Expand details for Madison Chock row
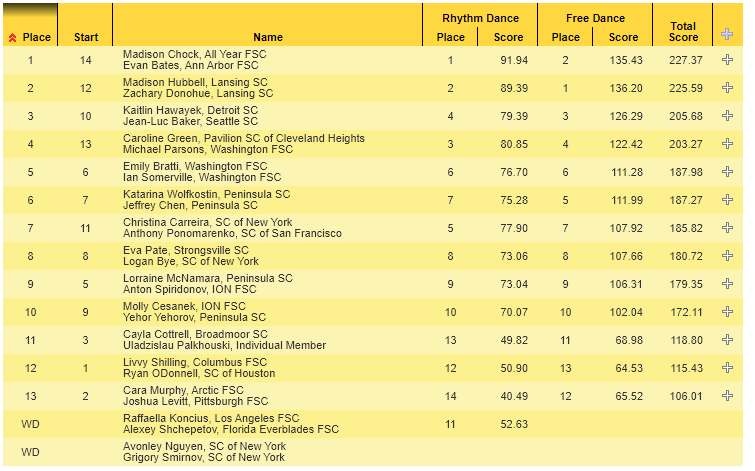Image resolution: width=755 pixels, height=471 pixels. [727, 60]
